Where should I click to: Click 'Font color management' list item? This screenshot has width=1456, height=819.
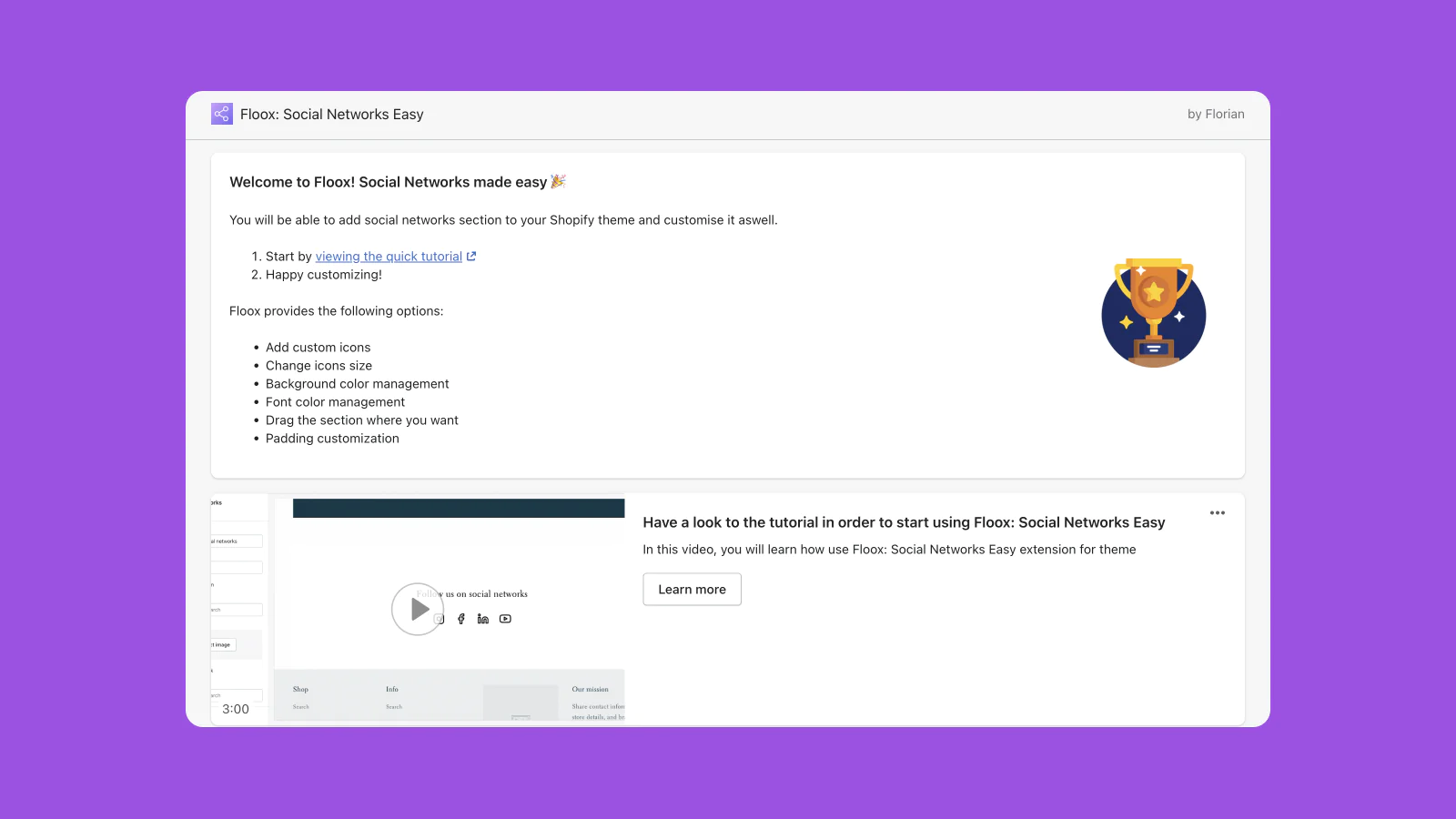click(335, 402)
